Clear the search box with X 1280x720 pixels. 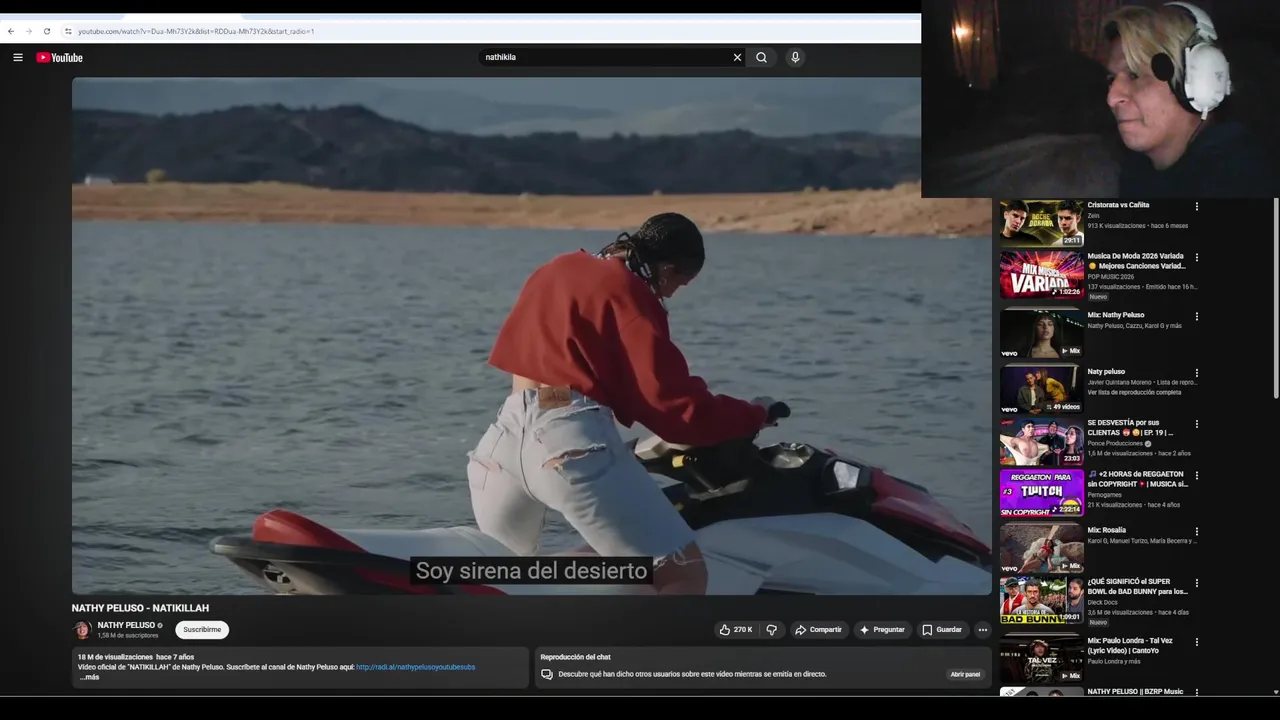pos(738,57)
